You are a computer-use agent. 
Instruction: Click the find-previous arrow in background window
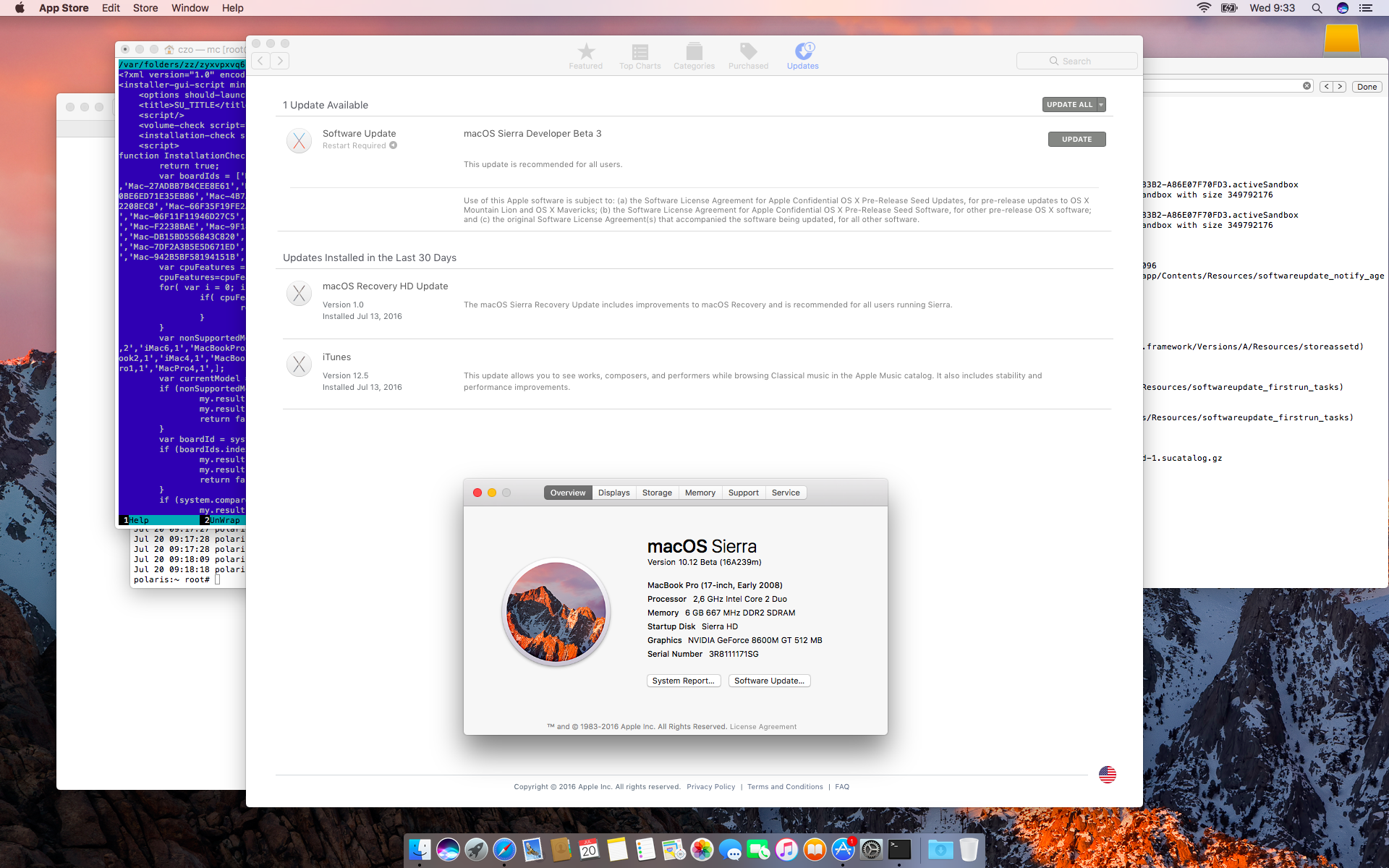click(x=1326, y=87)
